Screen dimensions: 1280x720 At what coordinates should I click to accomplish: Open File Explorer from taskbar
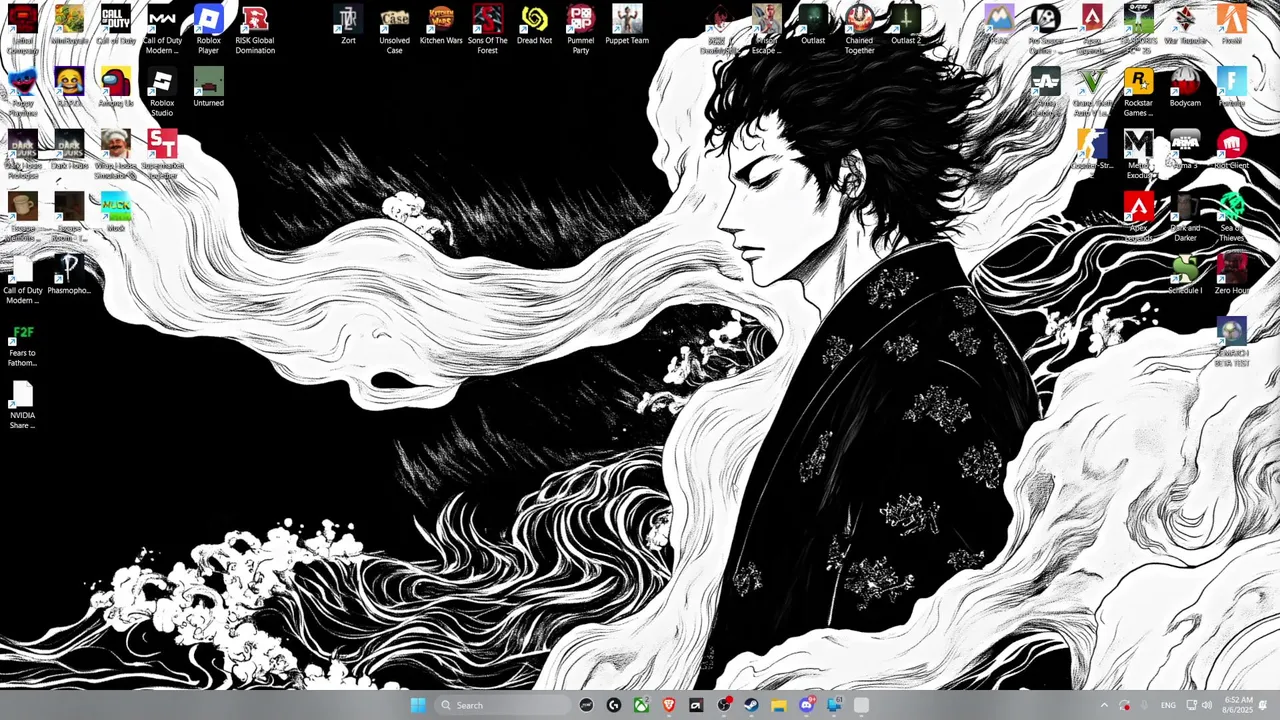(x=778, y=705)
